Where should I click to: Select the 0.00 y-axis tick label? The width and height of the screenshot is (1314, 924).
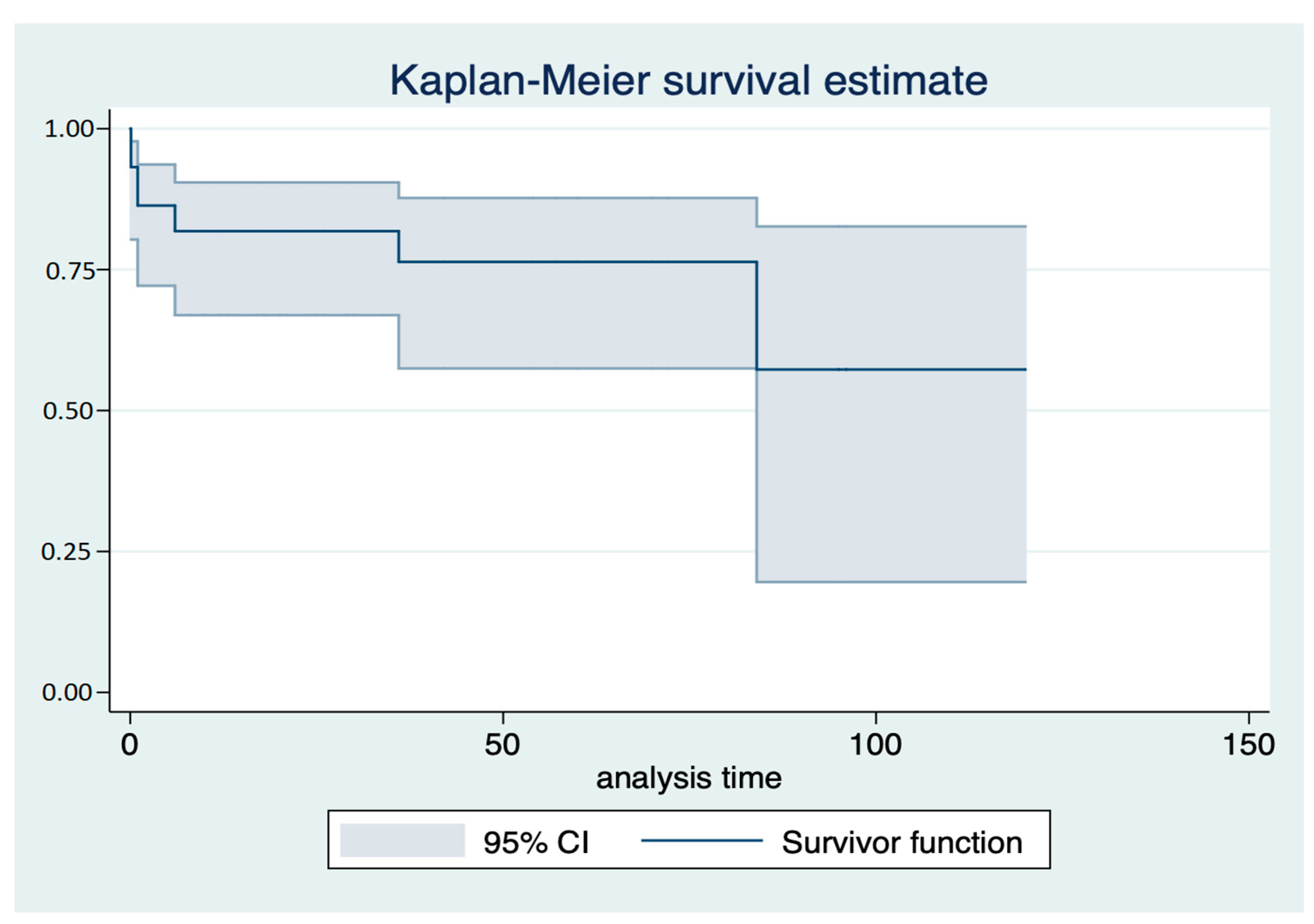[67, 693]
